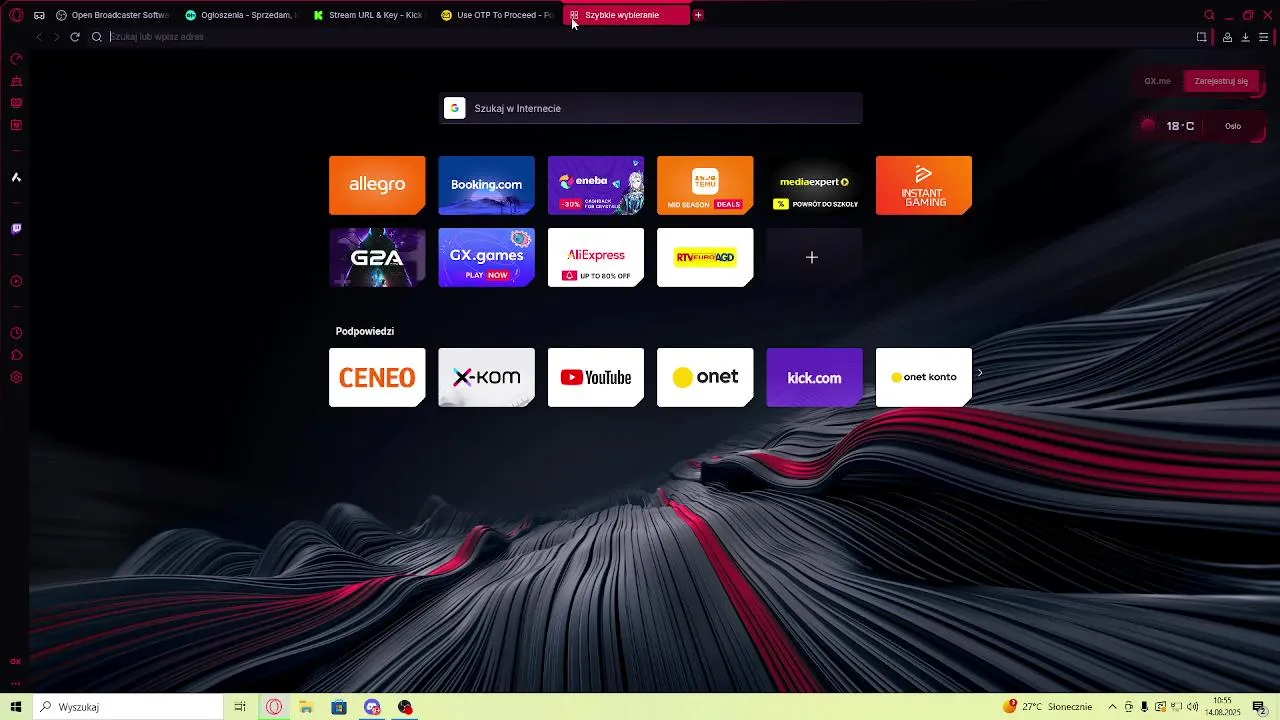The image size is (1280, 720).
Task: Open the Aria AI sidebar icon
Action: pyautogui.click(x=16, y=177)
